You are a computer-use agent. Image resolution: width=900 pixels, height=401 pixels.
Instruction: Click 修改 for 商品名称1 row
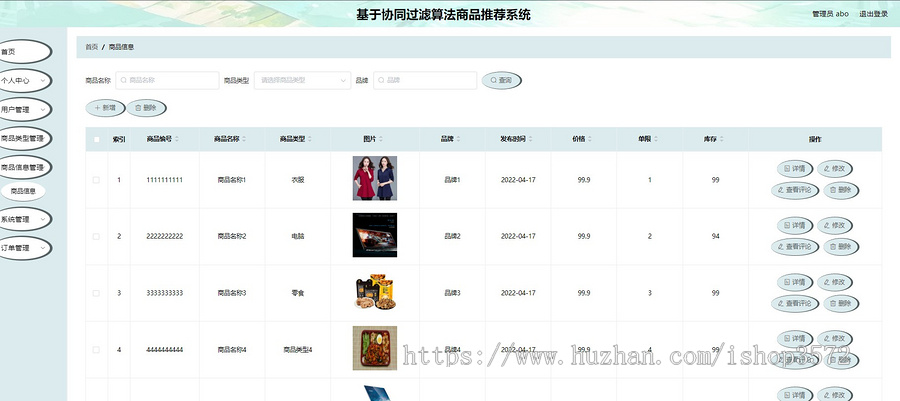(835, 169)
